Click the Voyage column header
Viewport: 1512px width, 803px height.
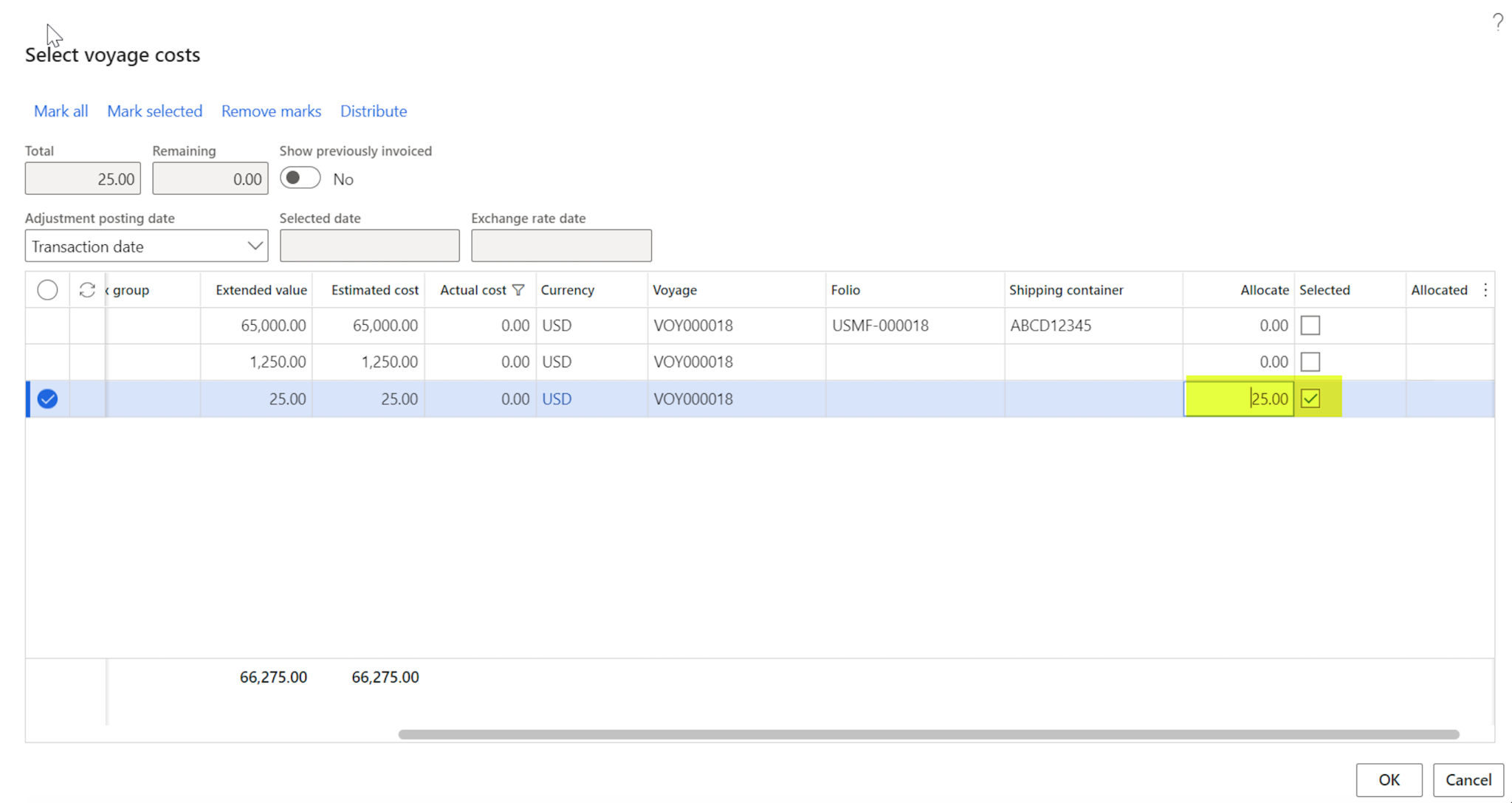(x=674, y=289)
